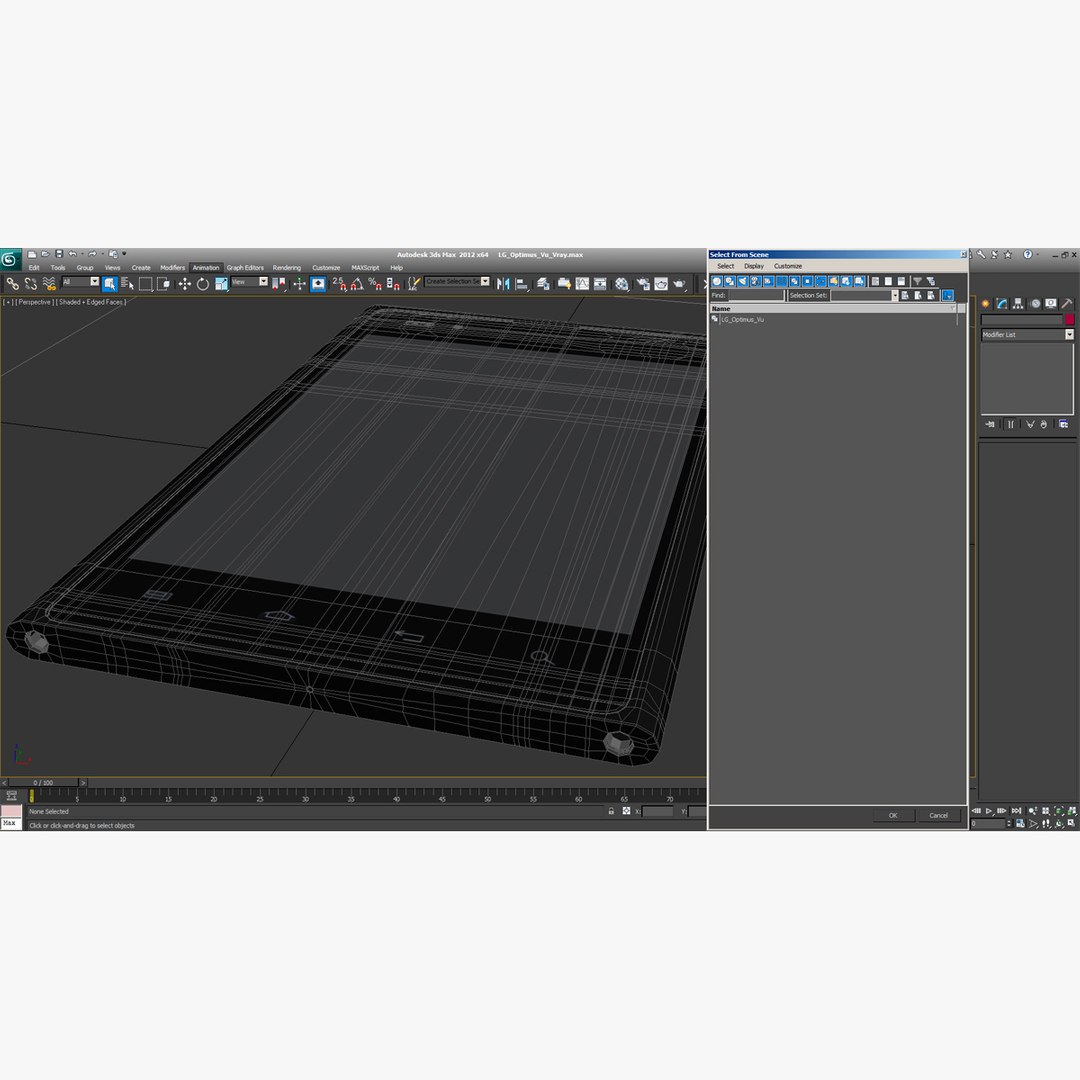Open Schematic View
1080x1080 pixels.
pos(600,284)
